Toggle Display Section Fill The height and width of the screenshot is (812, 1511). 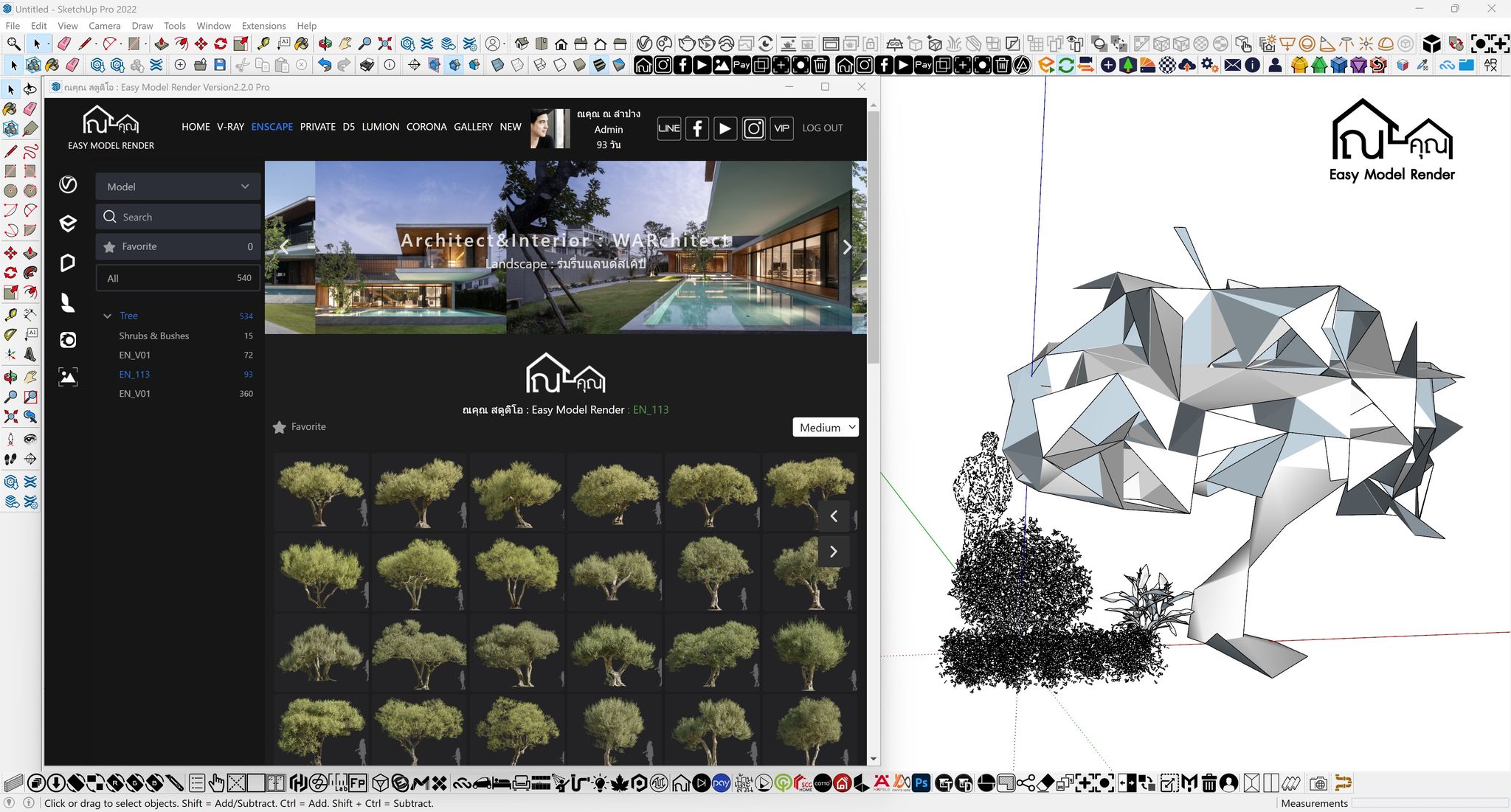(474, 65)
